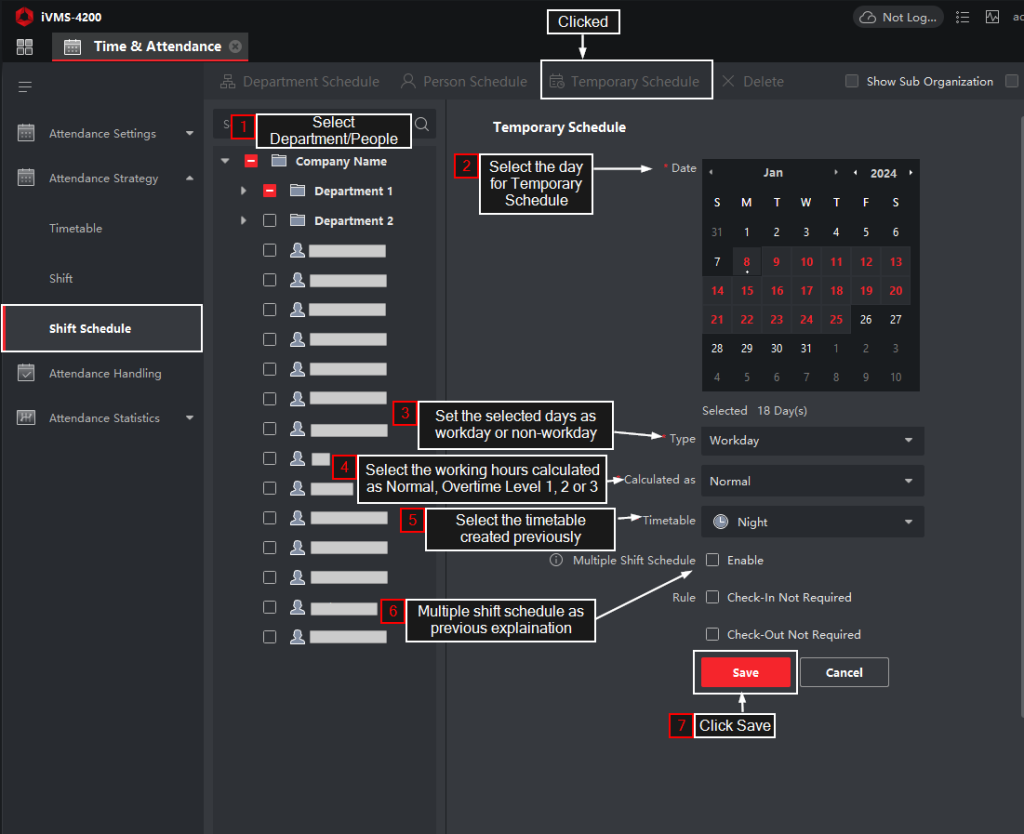The height and width of the screenshot is (834, 1024).
Task: Open the monitoring chart icon in title bar
Action: pyautogui.click(x=992, y=17)
